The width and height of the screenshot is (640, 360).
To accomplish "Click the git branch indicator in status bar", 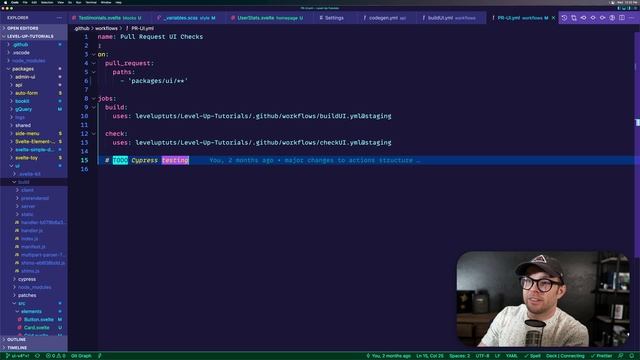I will point(18,356).
